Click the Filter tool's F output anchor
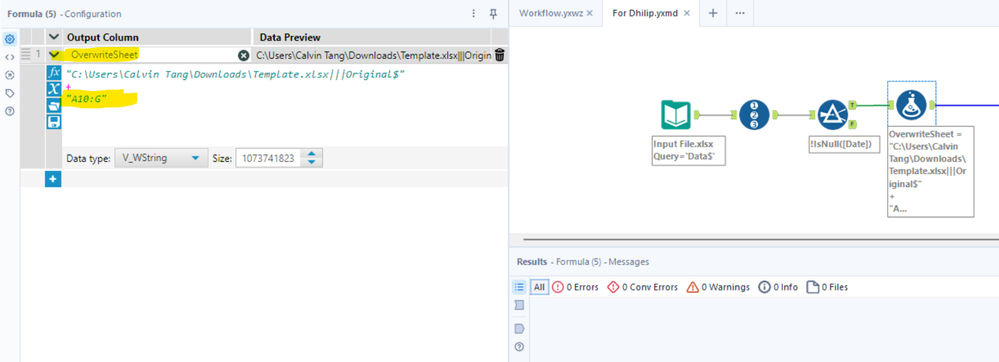 click(852, 124)
